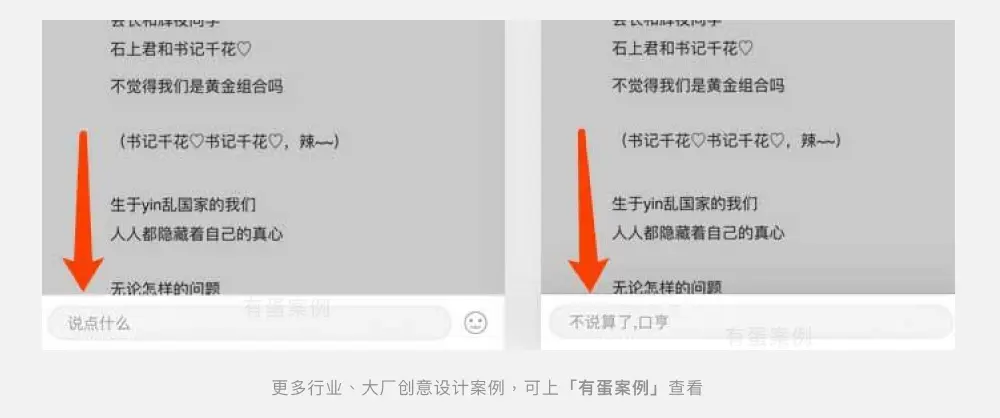1000x418 pixels.
Task: Click 不觉得我们是黄金组合吗 in the 说点什么 panel
Action: click(x=196, y=86)
